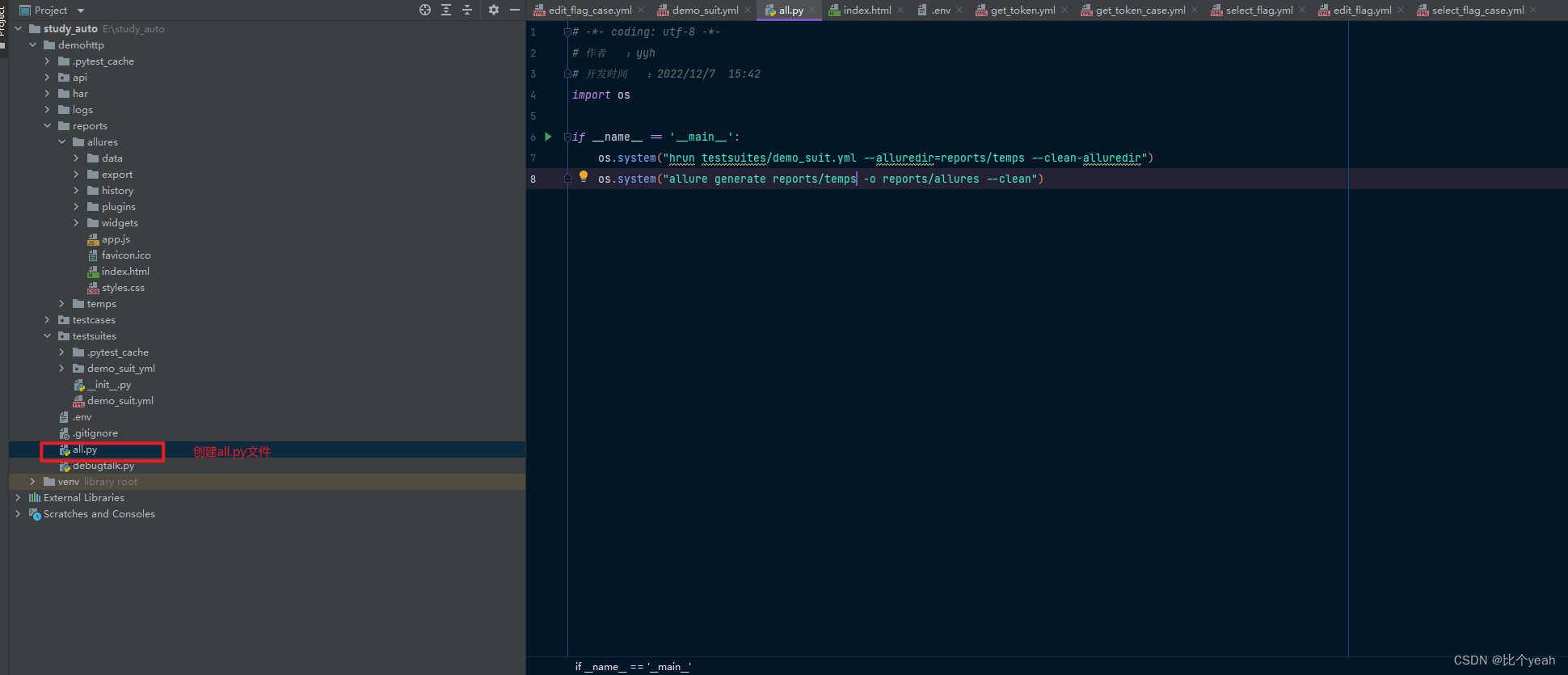Expand the testcases folder
The width and height of the screenshot is (1568, 675).
(x=47, y=319)
